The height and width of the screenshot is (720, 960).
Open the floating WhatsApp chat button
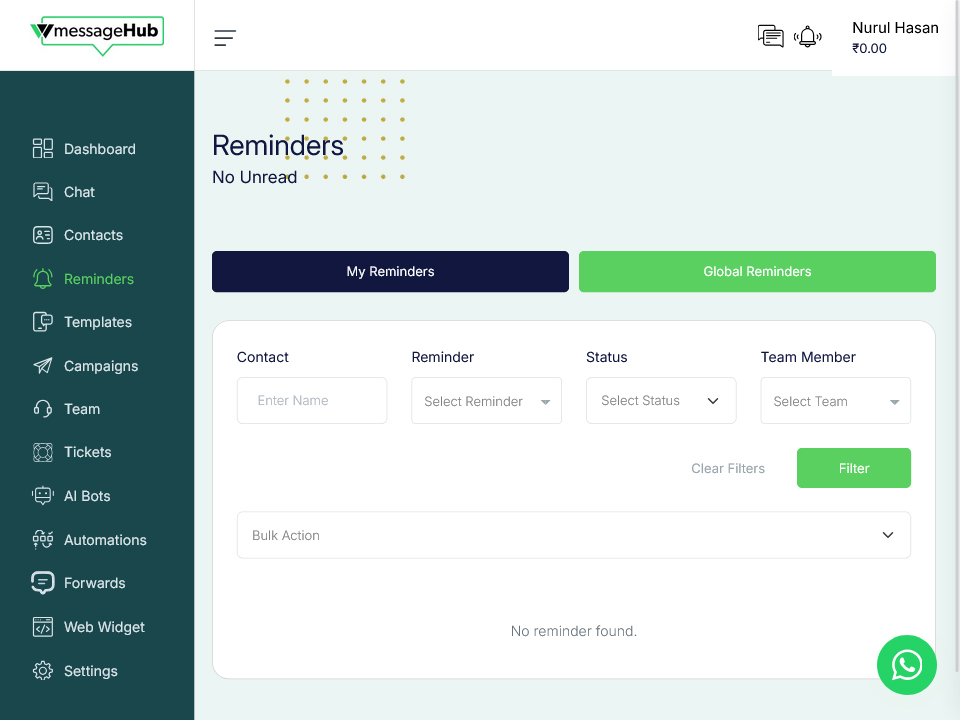click(906, 665)
